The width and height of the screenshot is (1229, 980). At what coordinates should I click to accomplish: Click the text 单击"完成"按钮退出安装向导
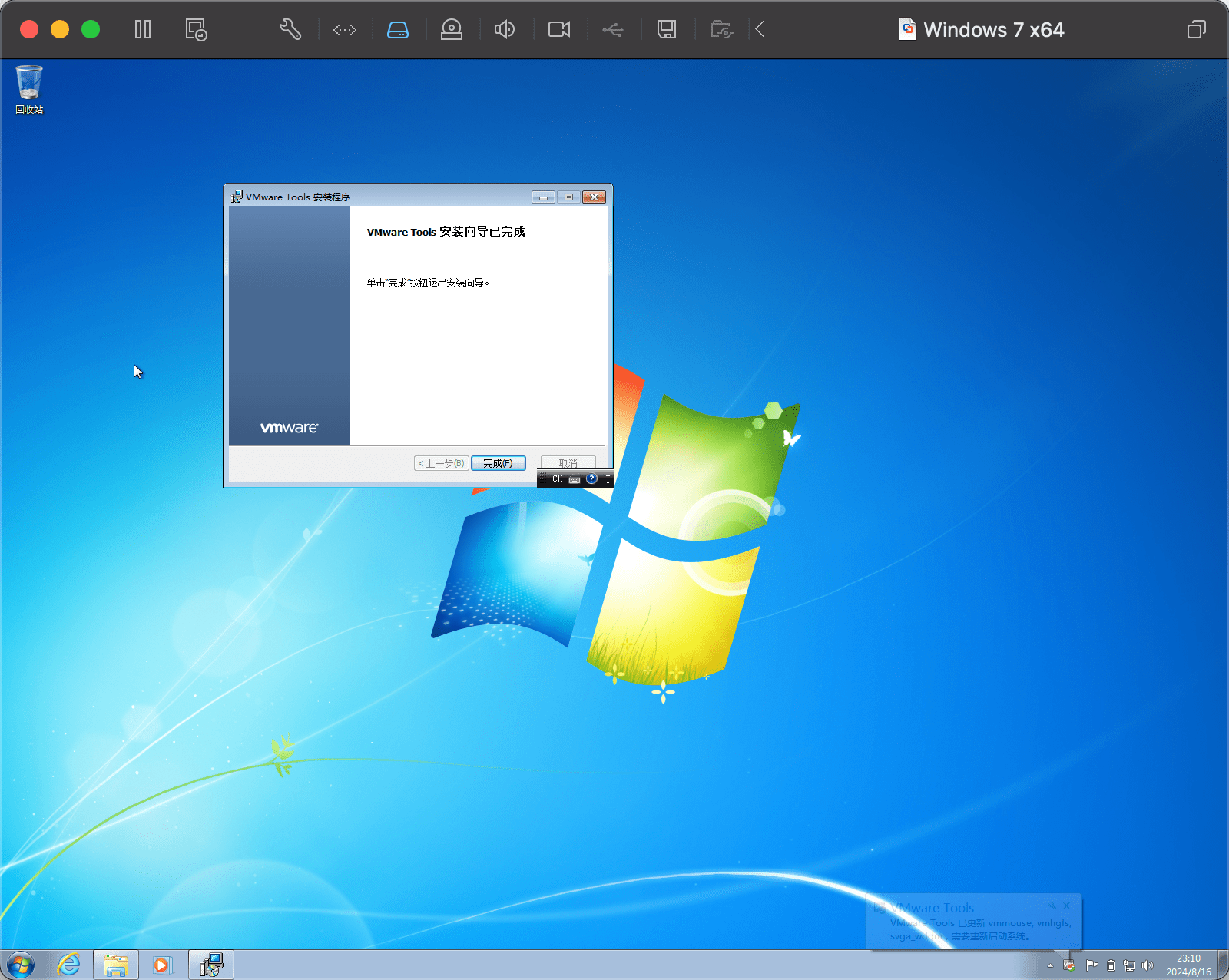point(428,283)
